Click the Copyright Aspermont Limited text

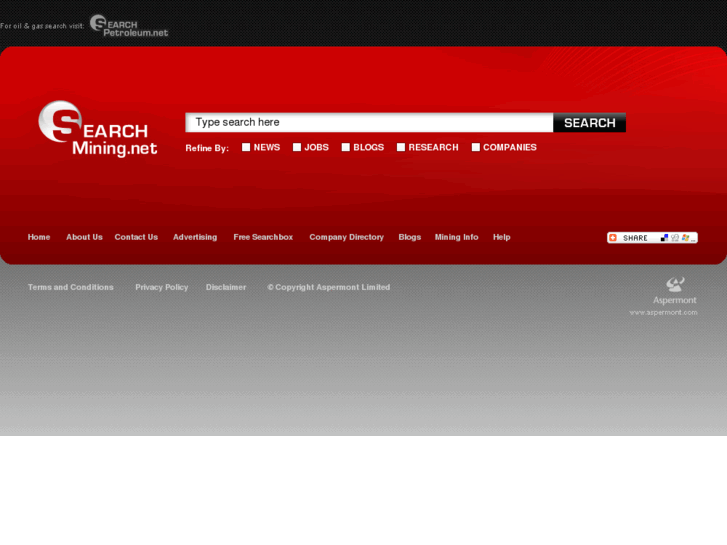pos(329,287)
